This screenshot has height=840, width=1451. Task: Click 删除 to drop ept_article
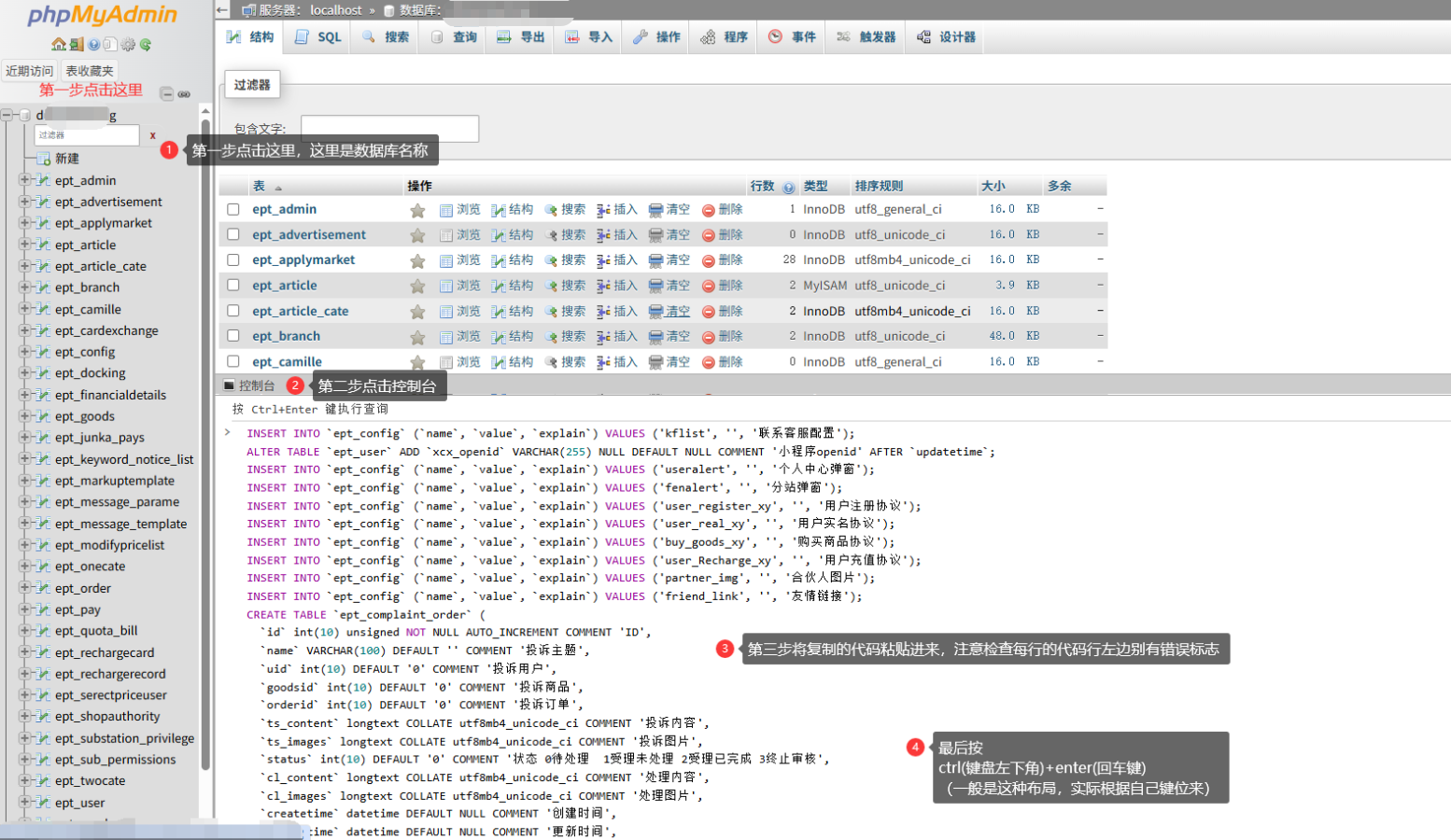pyautogui.click(x=723, y=286)
